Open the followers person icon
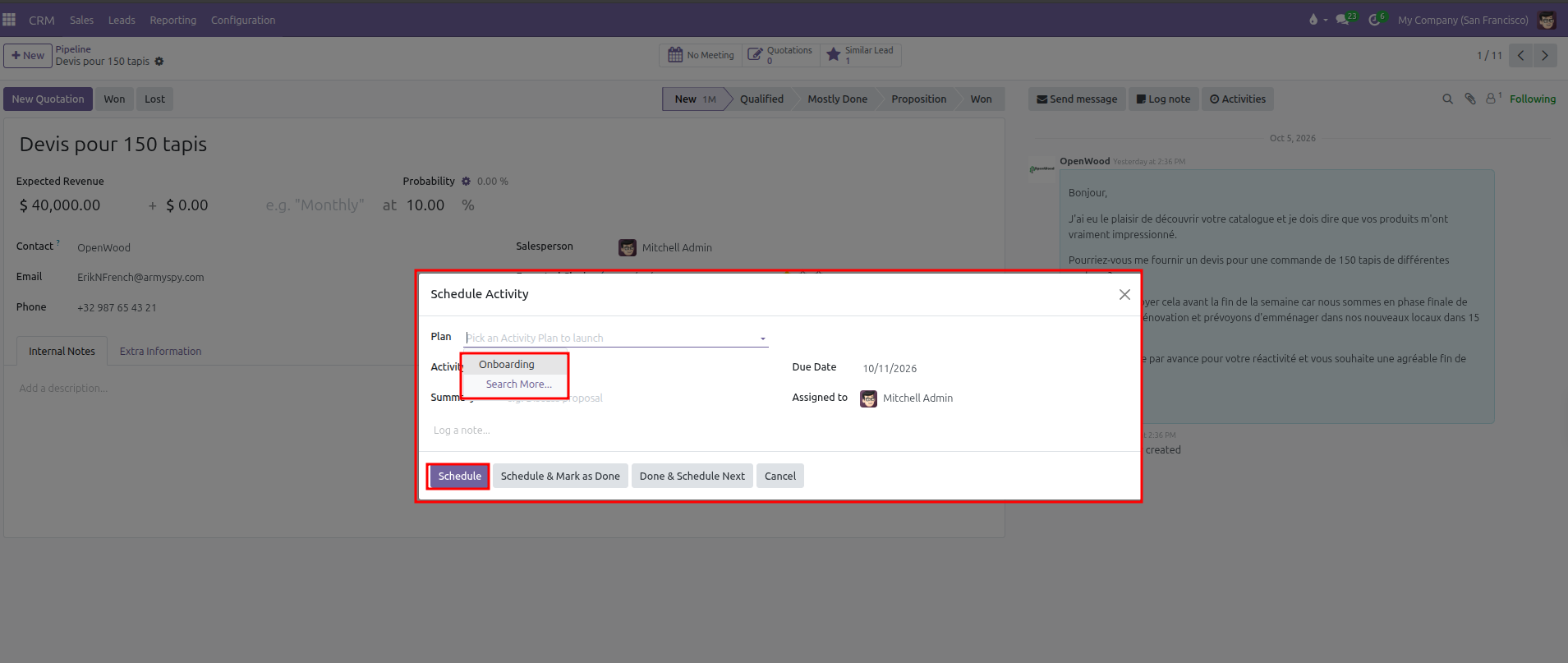 click(1493, 99)
